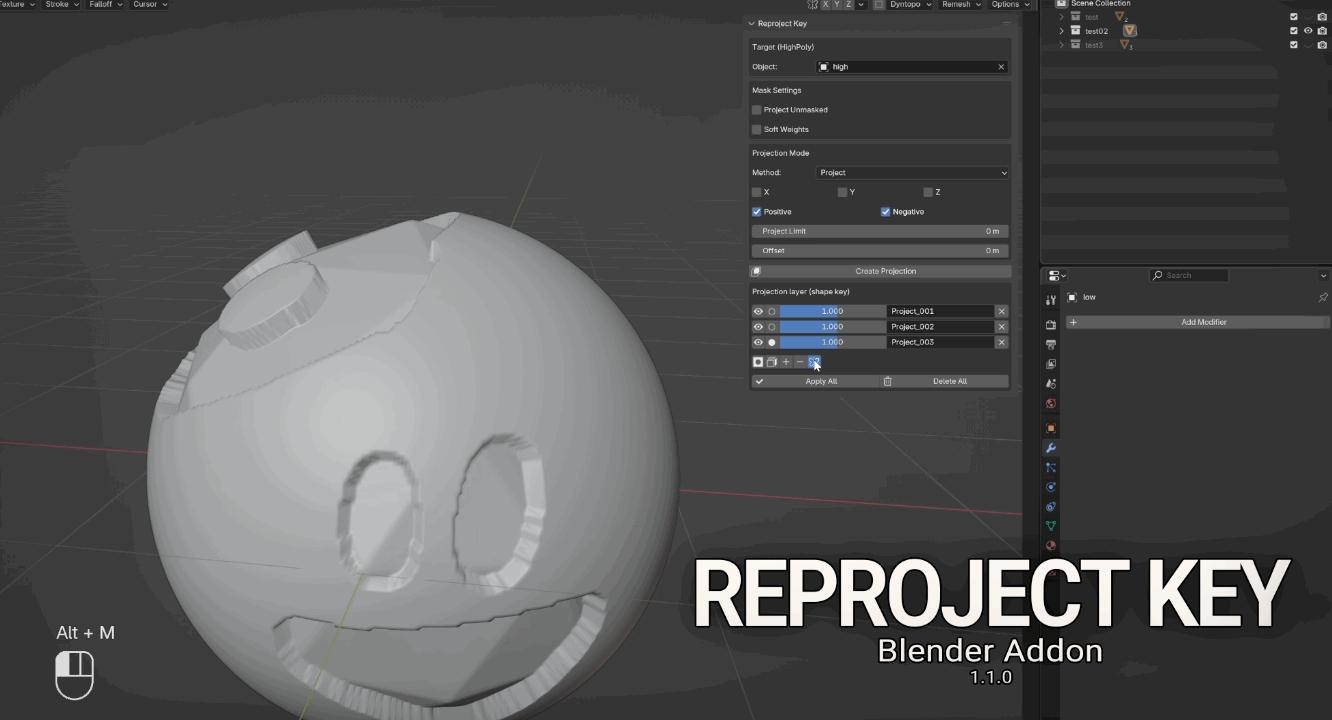Open the Dyntopo dropdown
The image size is (1332, 720).
point(911,5)
